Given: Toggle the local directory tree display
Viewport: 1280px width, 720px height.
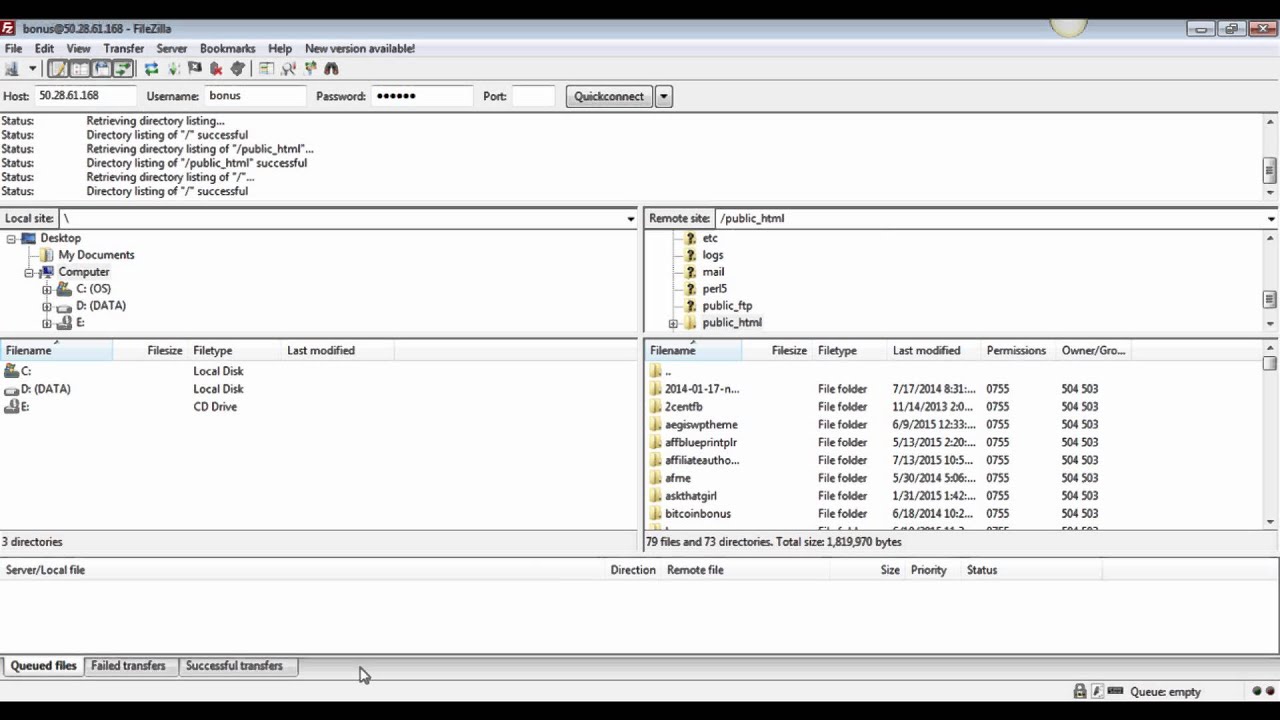Looking at the screenshot, I should (x=79, y=69).
